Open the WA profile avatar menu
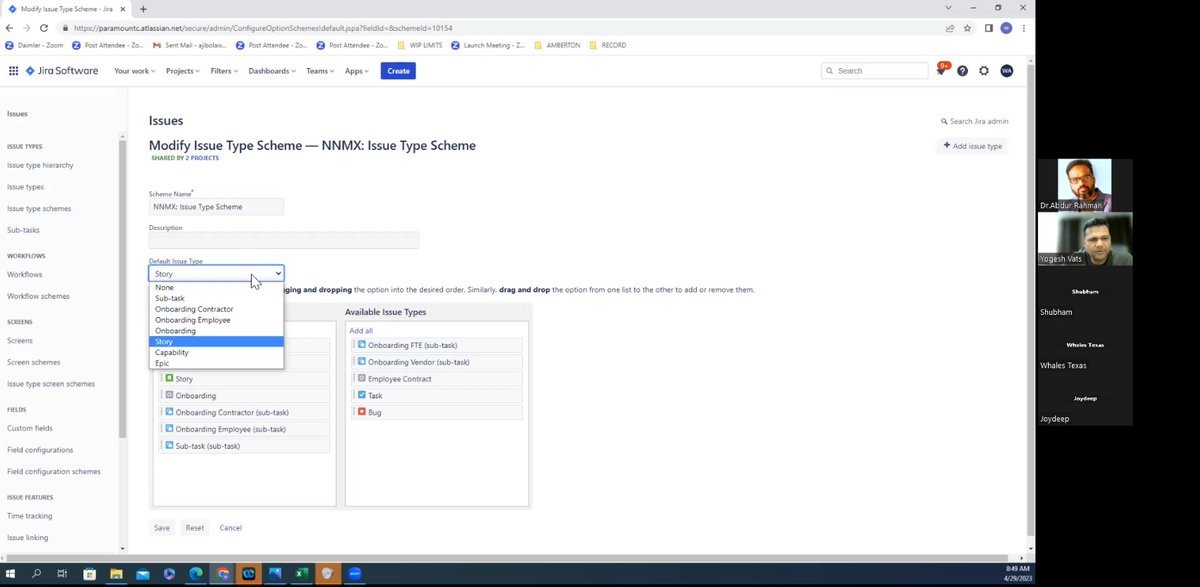Screen dimensions: 1200x587 (x=1007, y=70)
